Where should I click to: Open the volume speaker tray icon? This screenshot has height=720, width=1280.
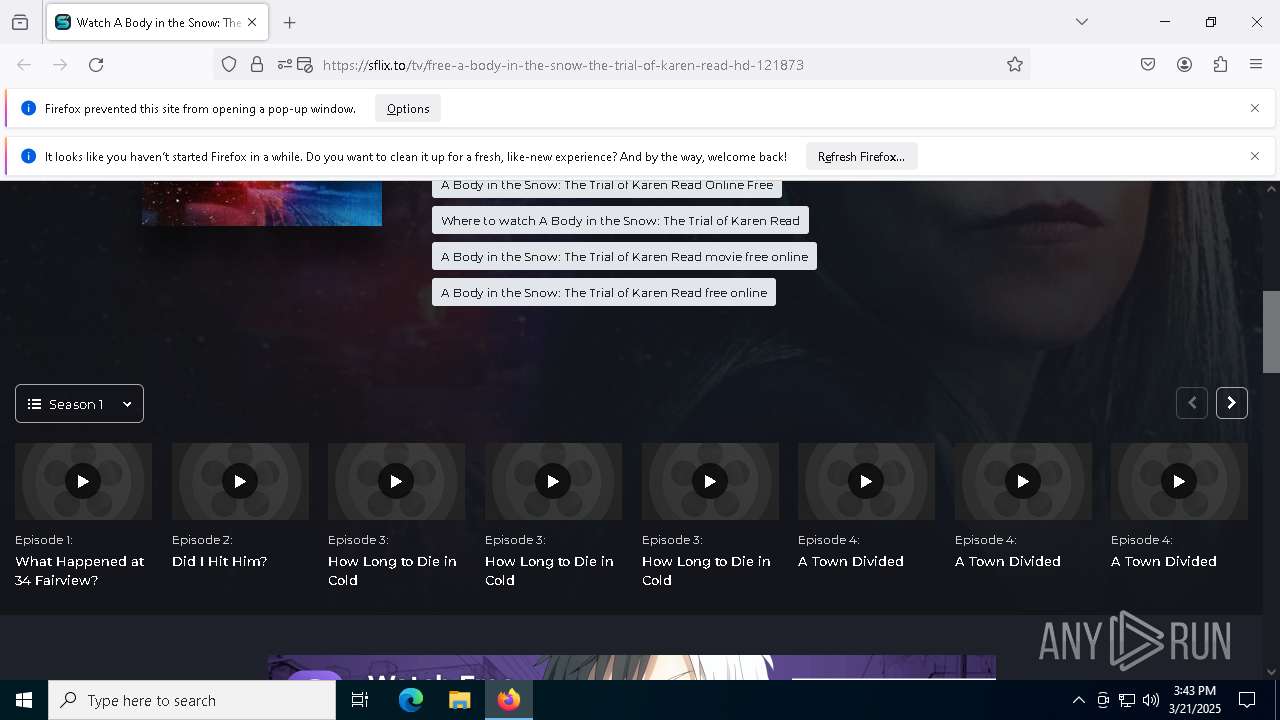[x=1151, y=700]
